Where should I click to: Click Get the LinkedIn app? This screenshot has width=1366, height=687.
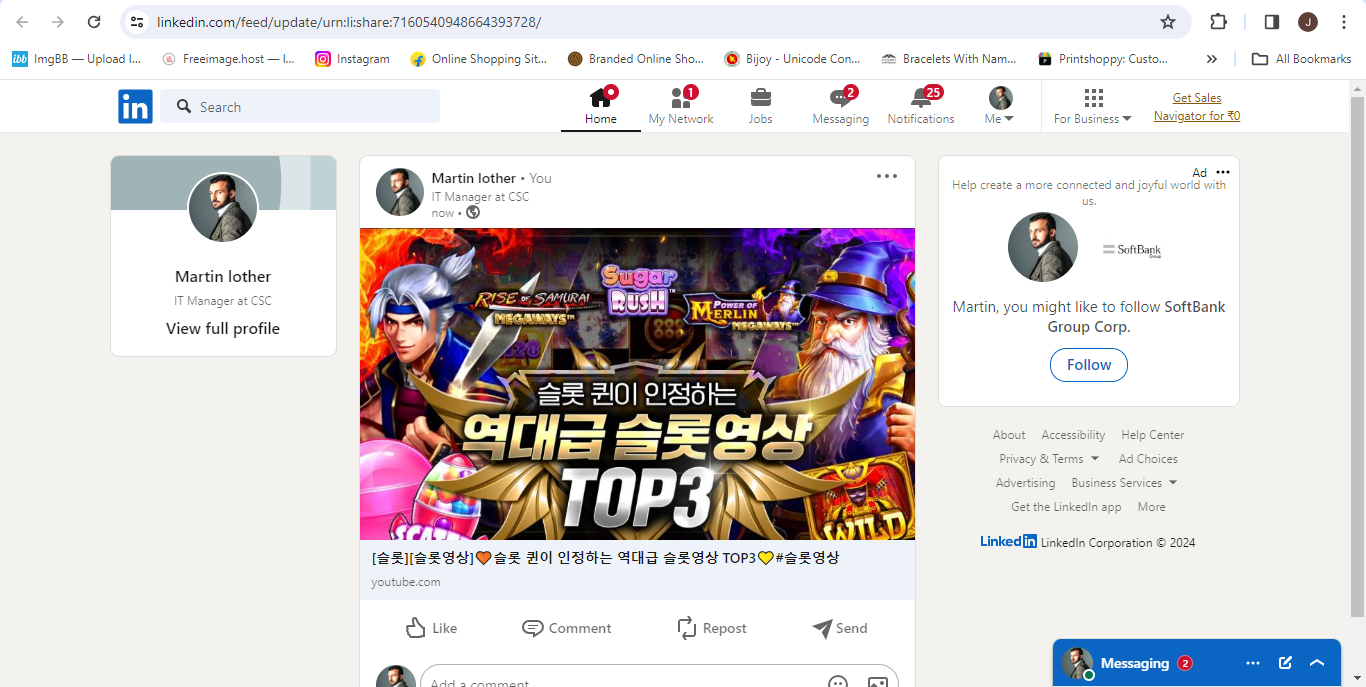click(x=1066, y=507)
